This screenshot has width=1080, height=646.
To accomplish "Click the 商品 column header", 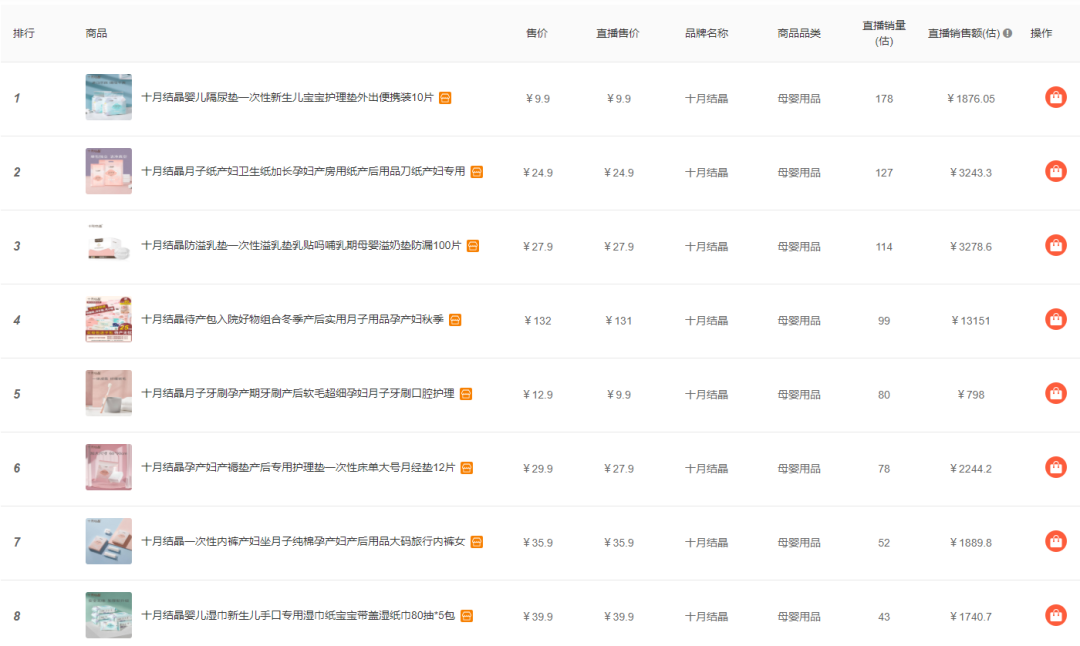I will click(96, 33).
